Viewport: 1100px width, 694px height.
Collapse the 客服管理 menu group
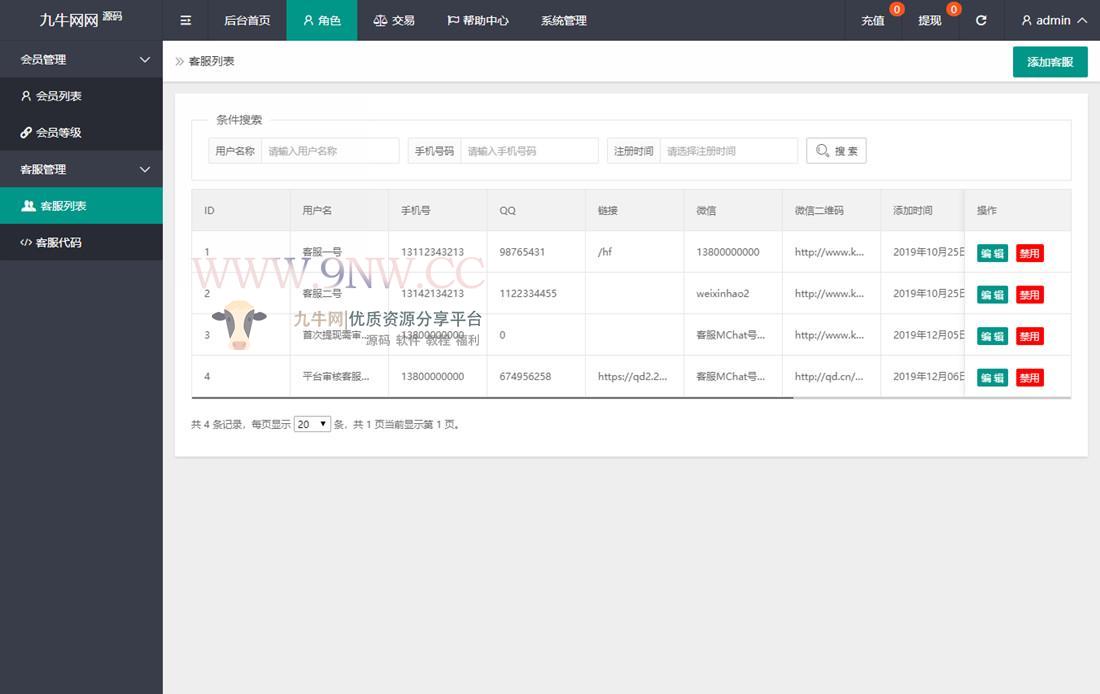81,169
